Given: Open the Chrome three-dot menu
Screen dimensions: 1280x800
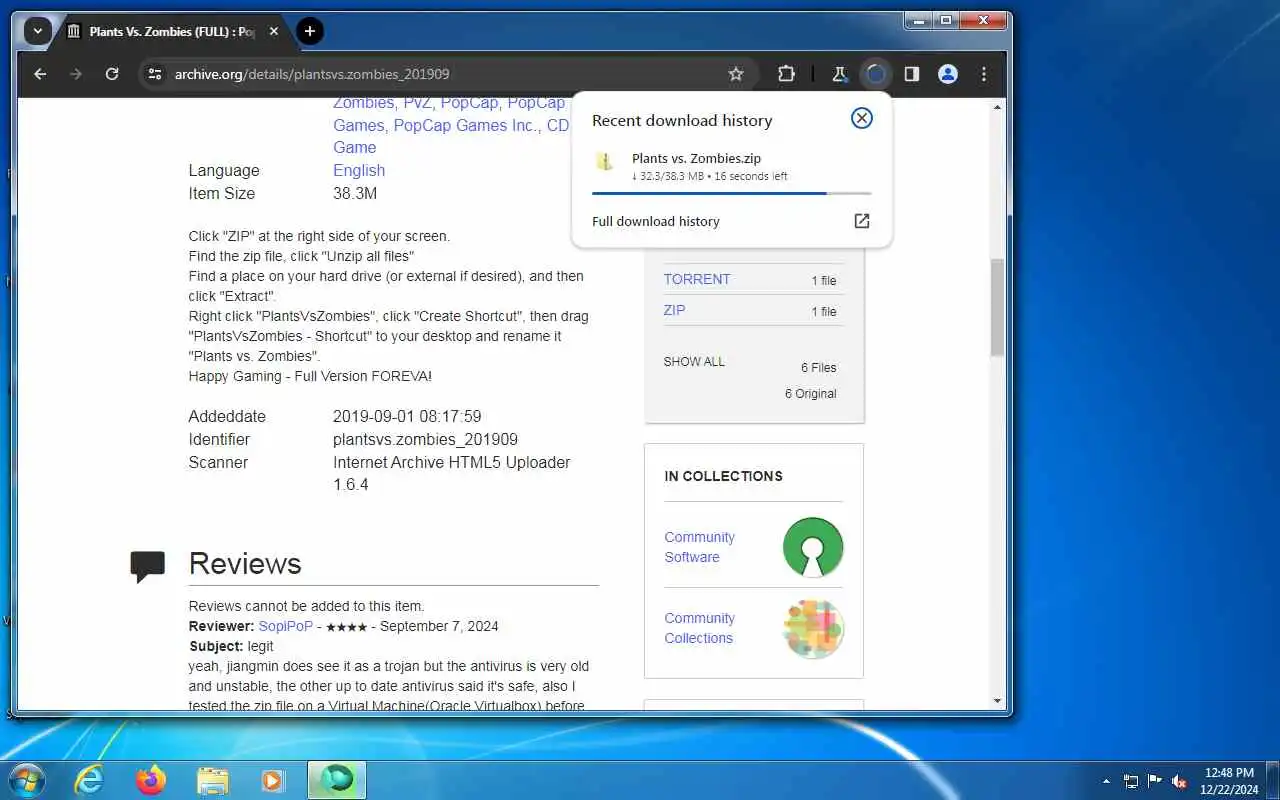Looking at the screenshot, I should pyautogui.click(x=984, y=74).
